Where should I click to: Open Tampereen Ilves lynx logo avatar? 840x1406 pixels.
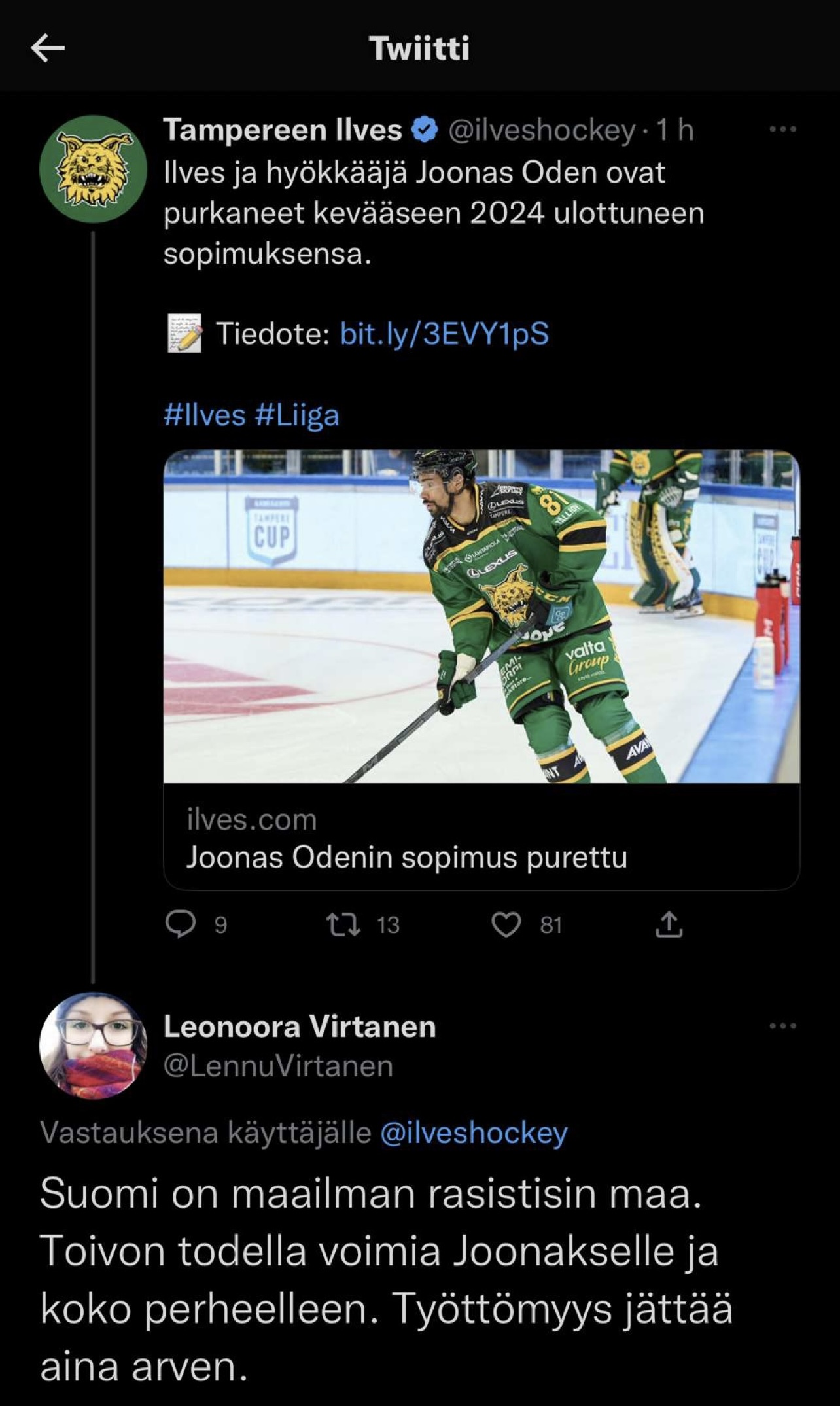[x=93, y=169]
